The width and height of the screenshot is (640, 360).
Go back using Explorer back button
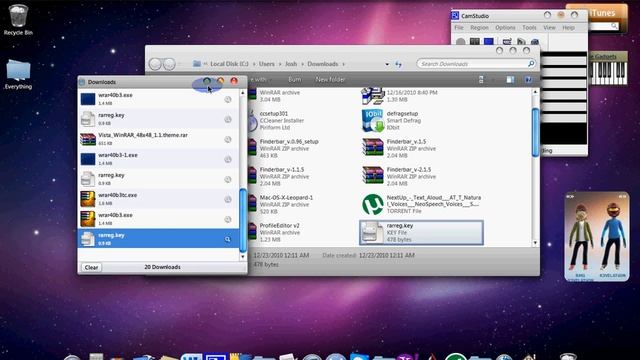(155, 64)
